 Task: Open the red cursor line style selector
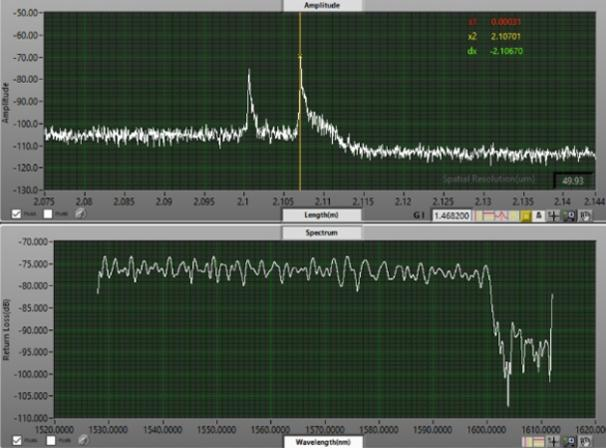[496, 215]
